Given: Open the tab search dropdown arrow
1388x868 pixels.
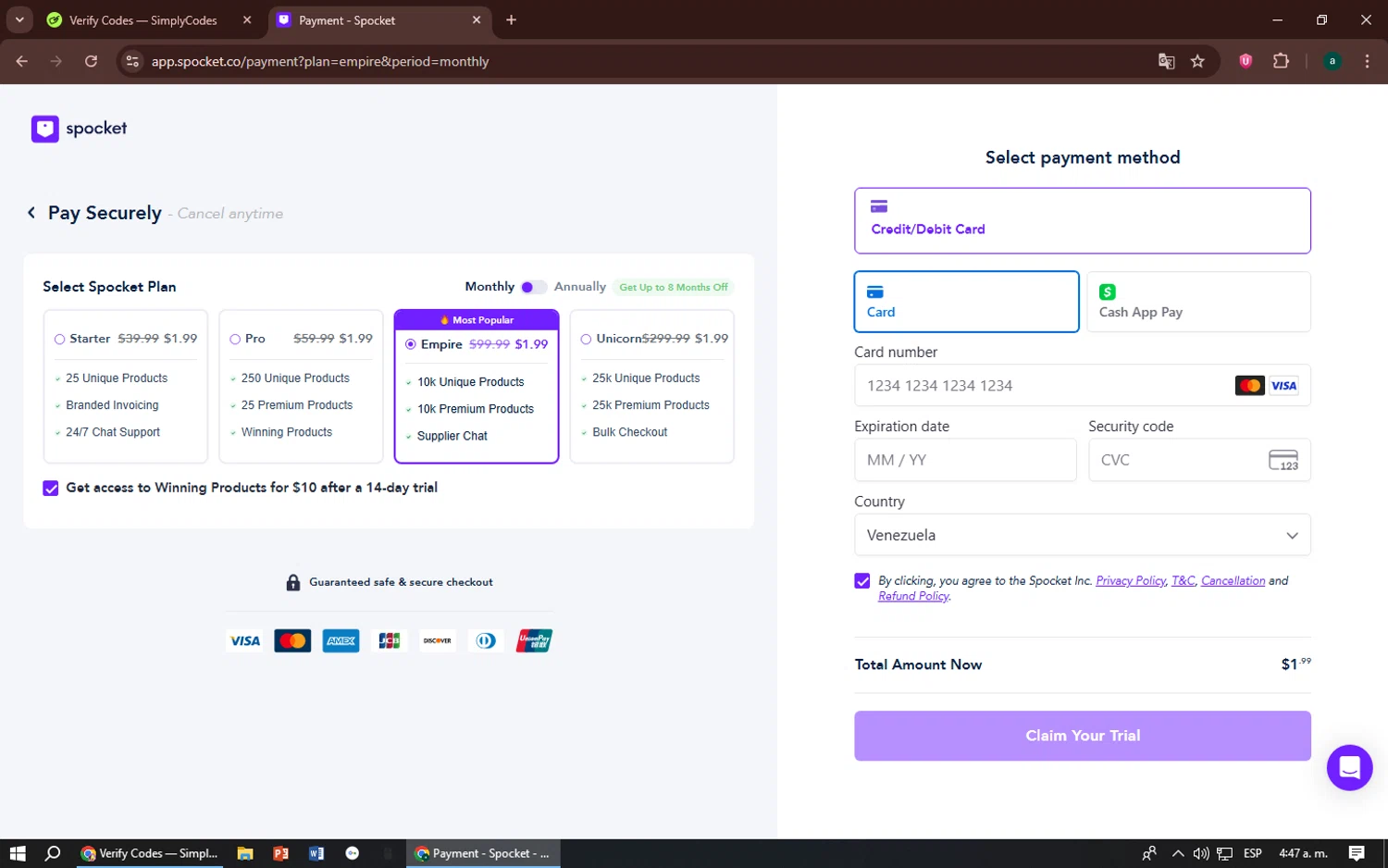Looking at the screenshot, I should coord(19,19).
